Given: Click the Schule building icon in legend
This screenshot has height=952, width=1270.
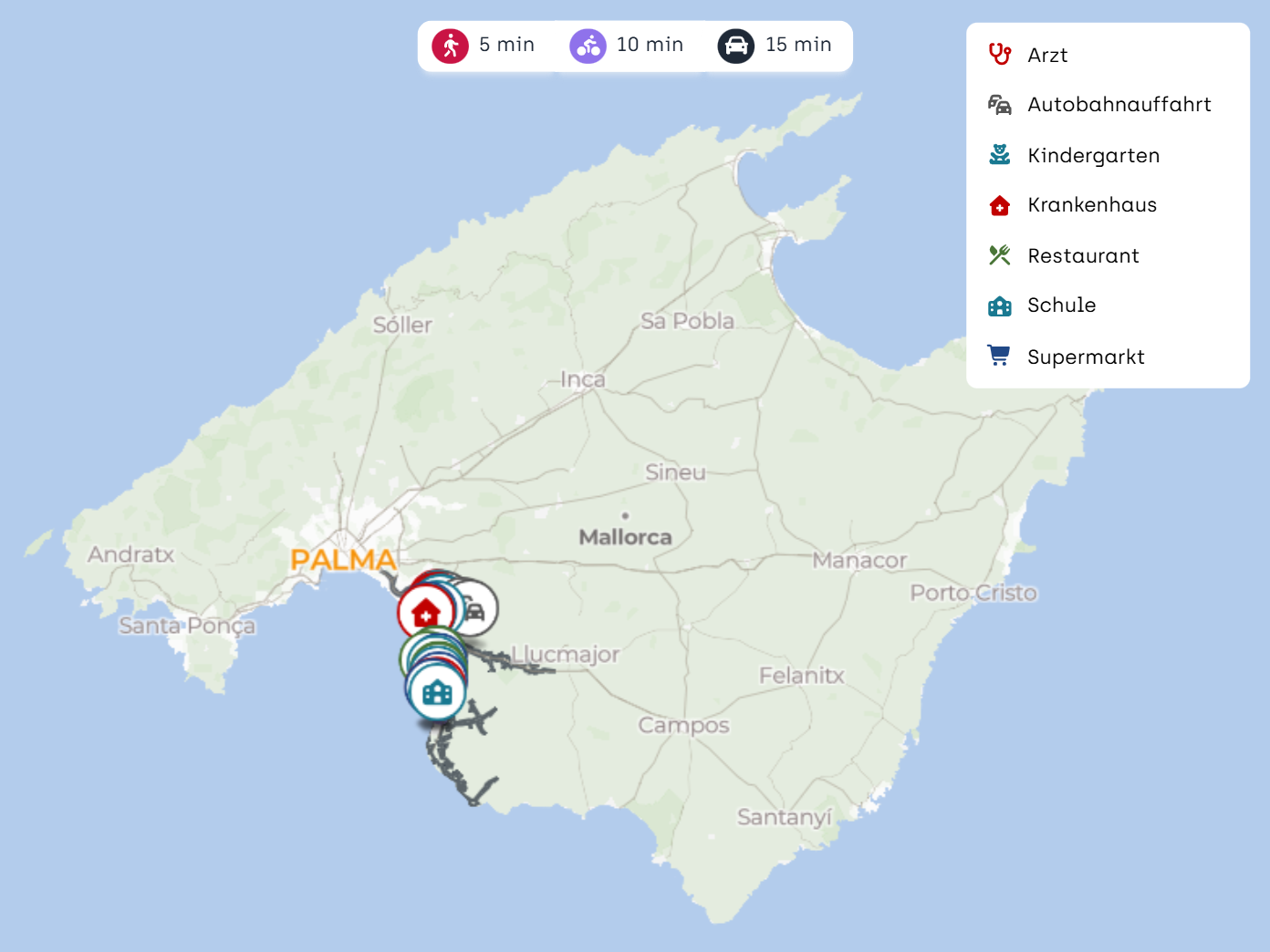Looking at the screenshot, I should point(1000,306).
